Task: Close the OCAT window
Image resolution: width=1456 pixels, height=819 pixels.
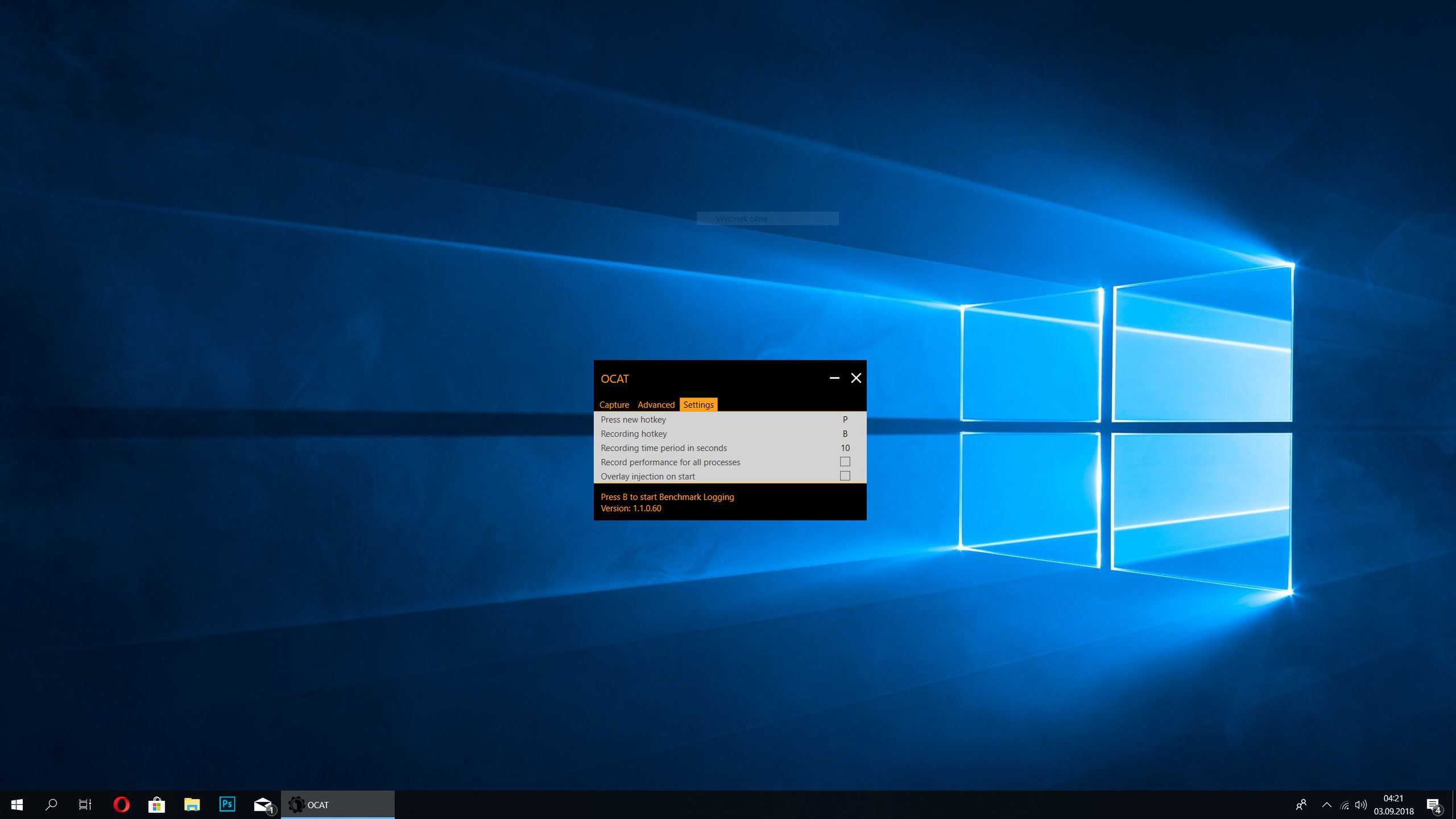Action: [x=855, y=378]
